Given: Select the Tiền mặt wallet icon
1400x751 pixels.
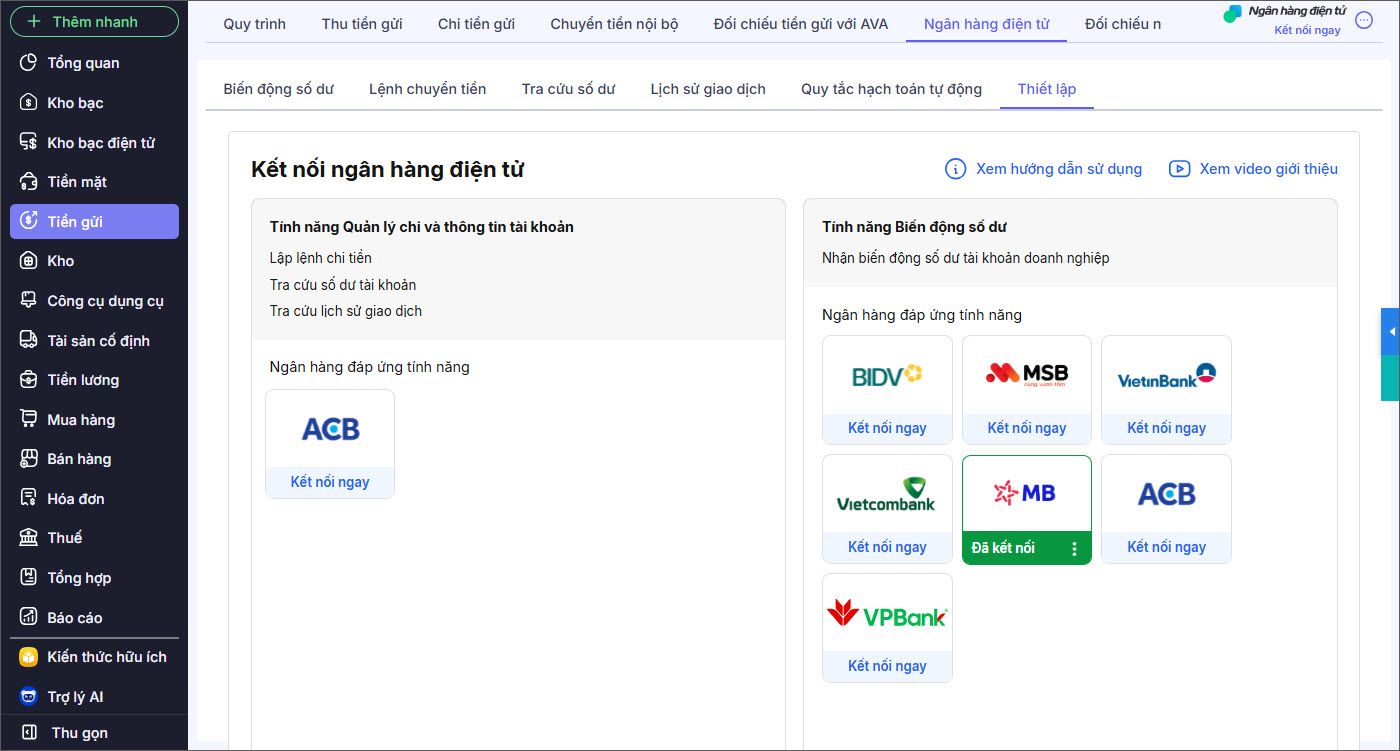Looking at the screenshot, I should click(x=29, y=182).
